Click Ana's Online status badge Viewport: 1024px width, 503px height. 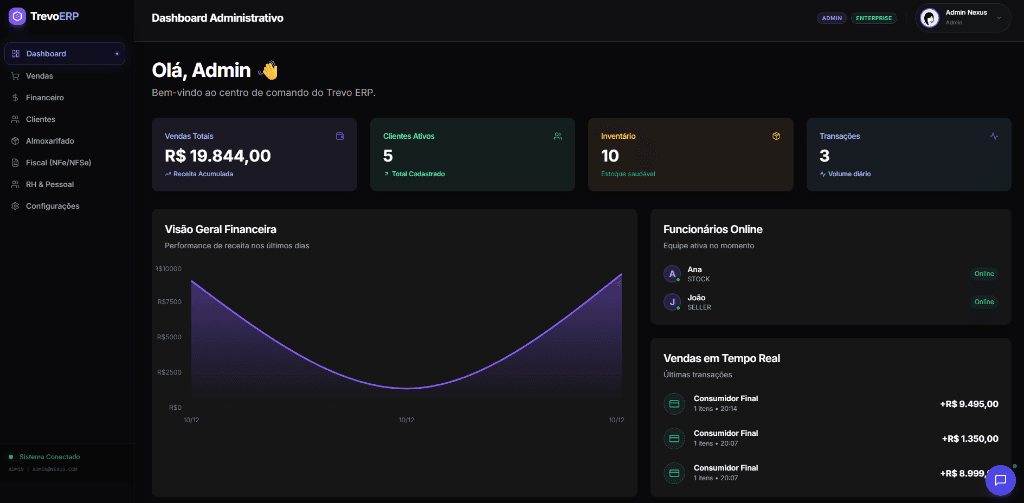click(x=984, y=273)
